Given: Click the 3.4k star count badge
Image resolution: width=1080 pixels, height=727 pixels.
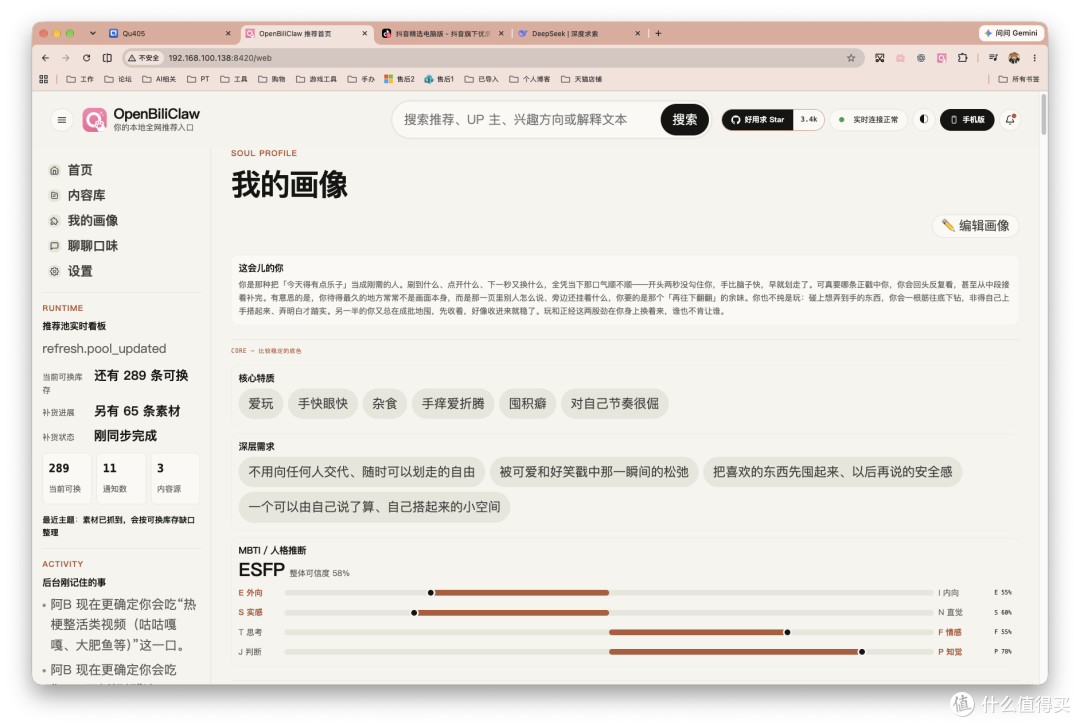Looking at the screenshot, I should 809,120.
